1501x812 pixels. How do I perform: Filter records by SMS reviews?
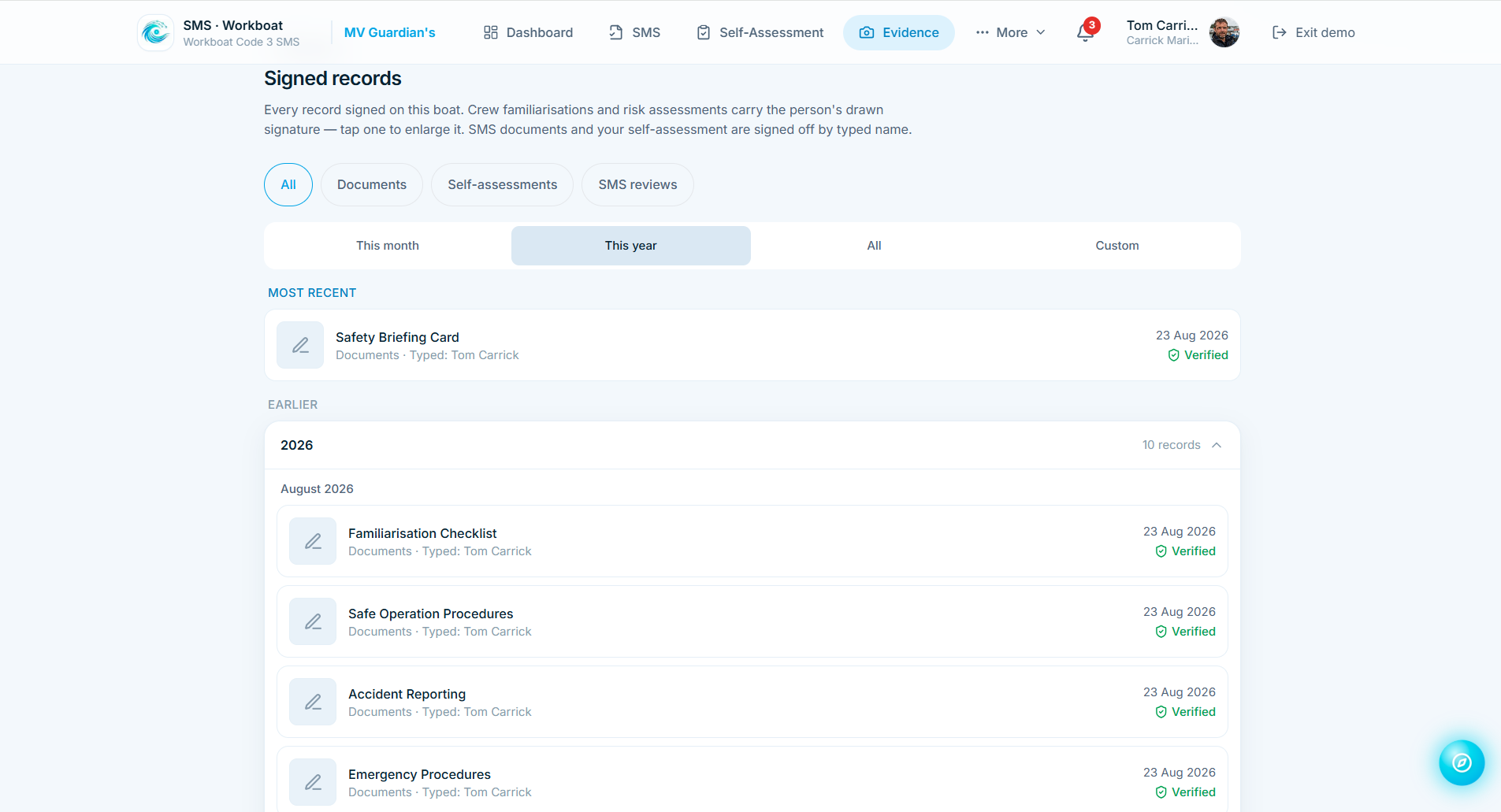tap(637, 184)
